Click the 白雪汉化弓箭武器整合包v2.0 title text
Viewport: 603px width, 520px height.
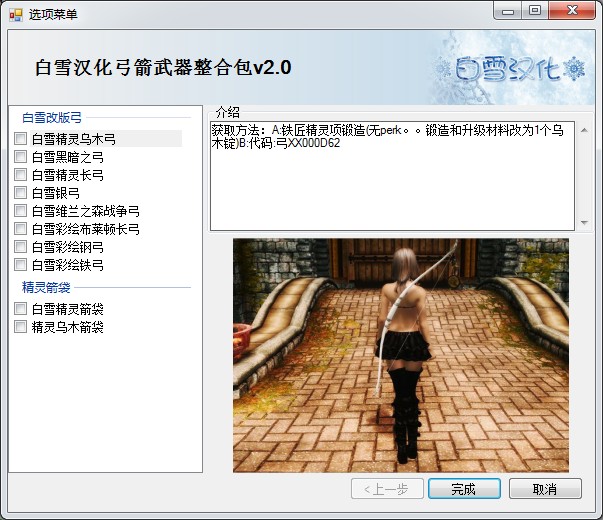[163, 68]
